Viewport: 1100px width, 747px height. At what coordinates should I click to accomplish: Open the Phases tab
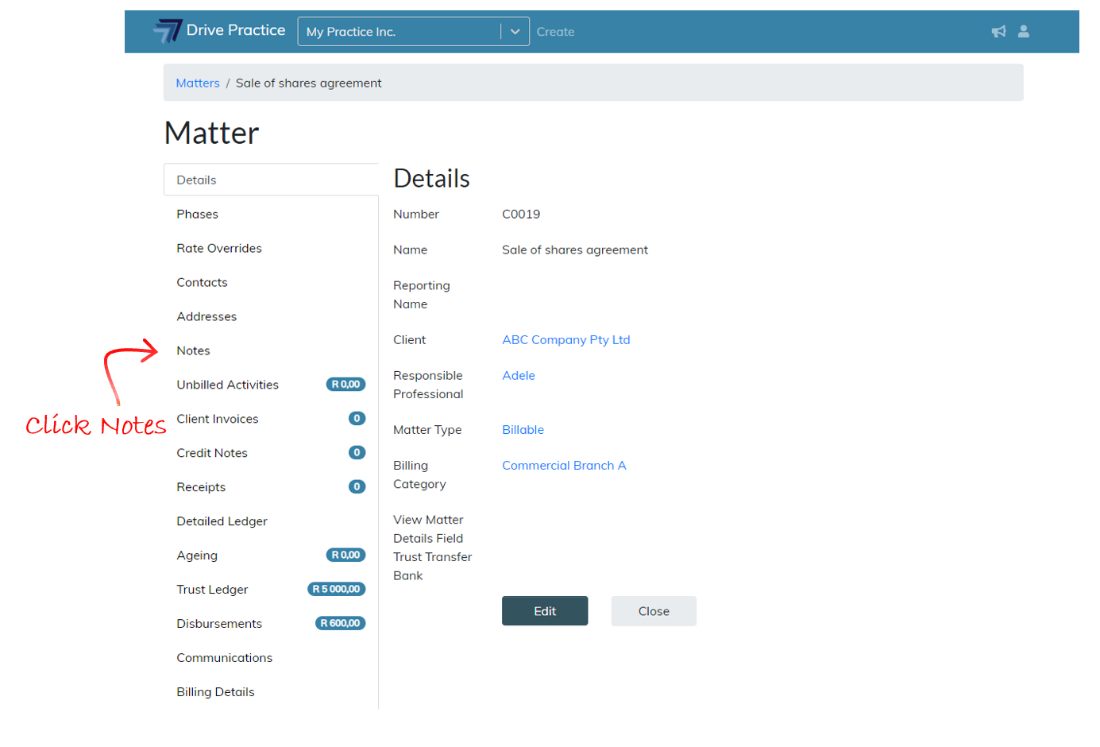197,214
